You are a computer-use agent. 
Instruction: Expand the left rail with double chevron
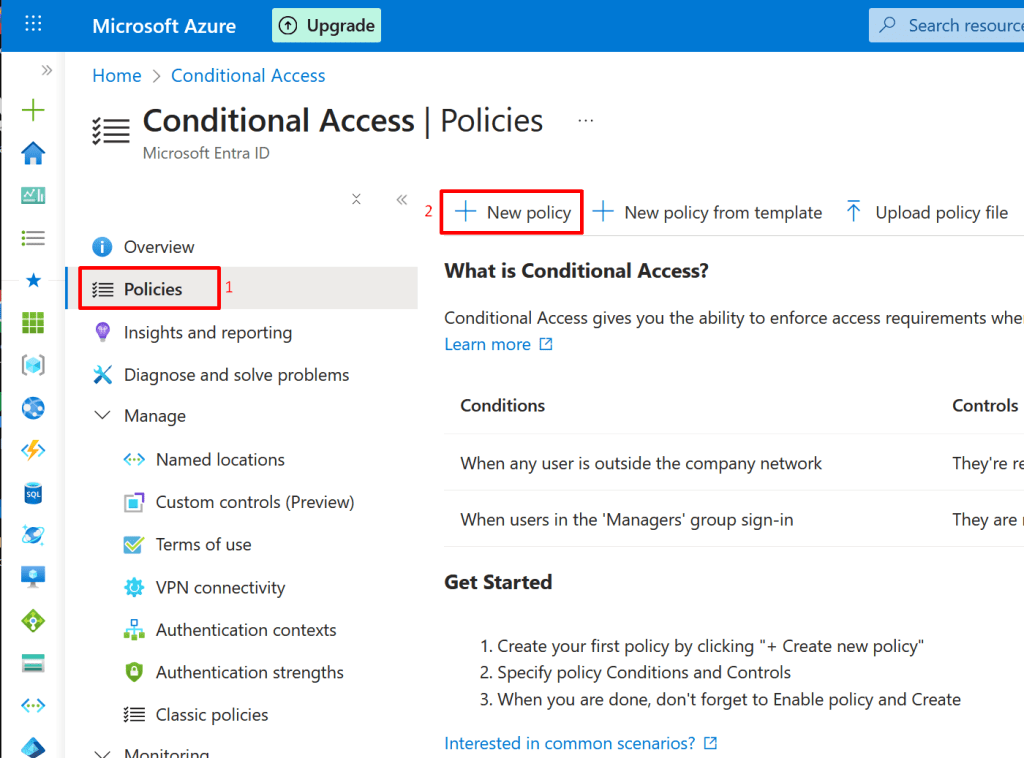pyautogui.click(x=46, y=71)
